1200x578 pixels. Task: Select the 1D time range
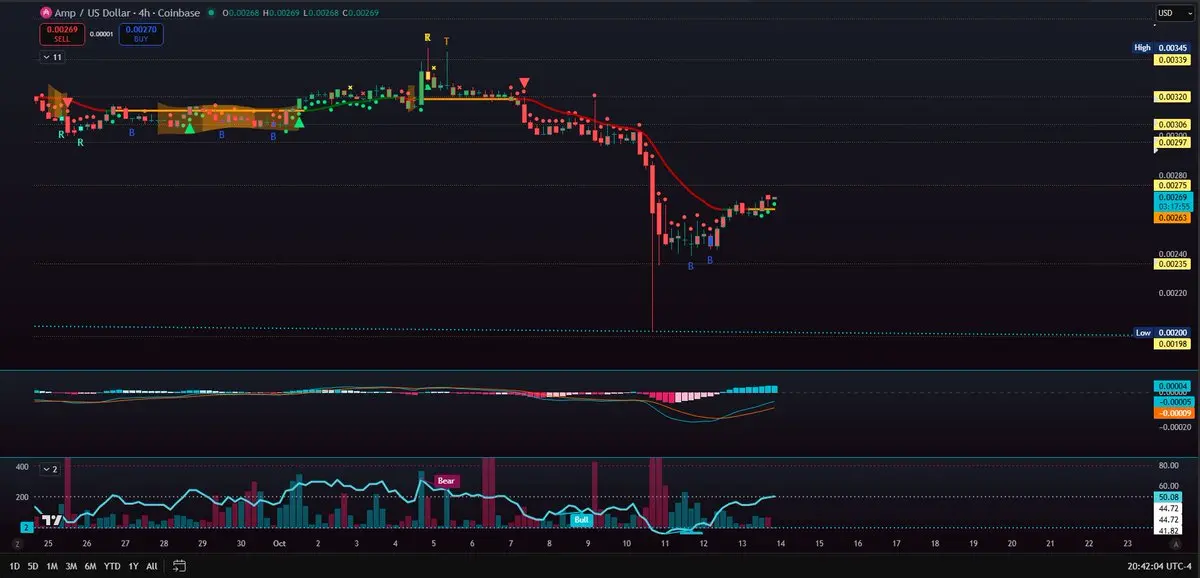[17, 566]
